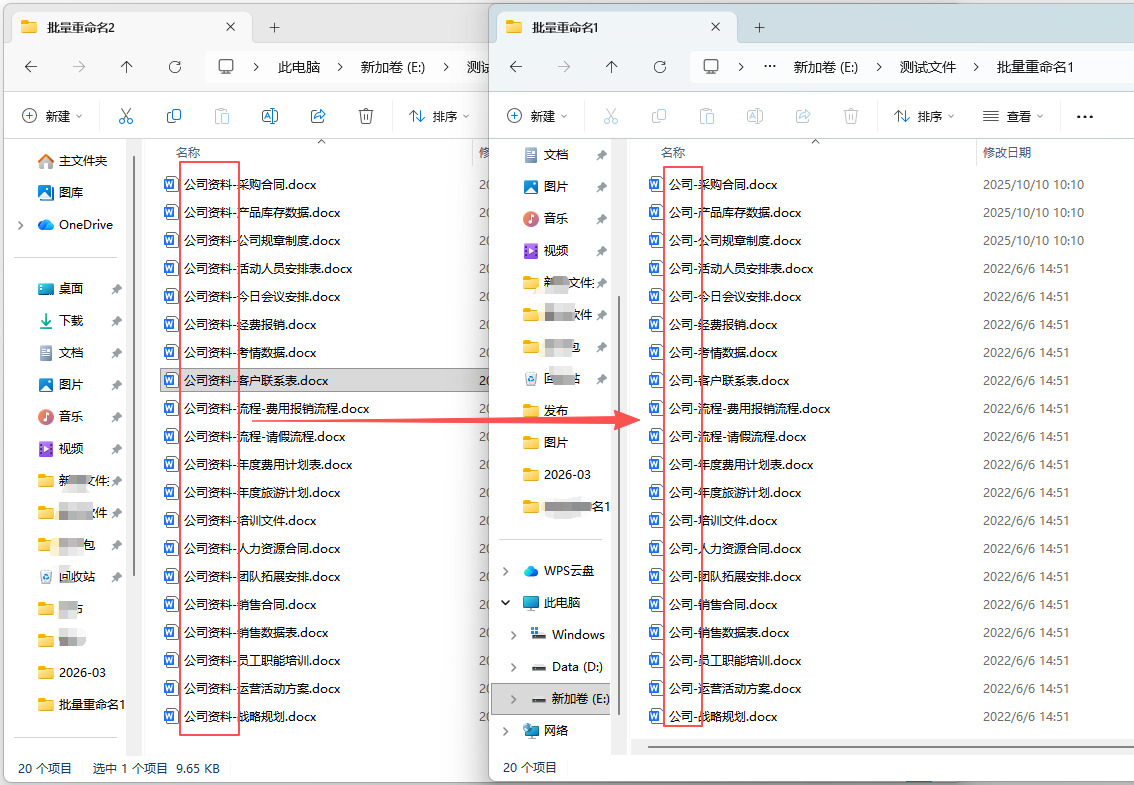1134x785 pixels.
Task: Click 新加卷 (E:) breadcrumb in 批量重命名1
Action: 825,67
